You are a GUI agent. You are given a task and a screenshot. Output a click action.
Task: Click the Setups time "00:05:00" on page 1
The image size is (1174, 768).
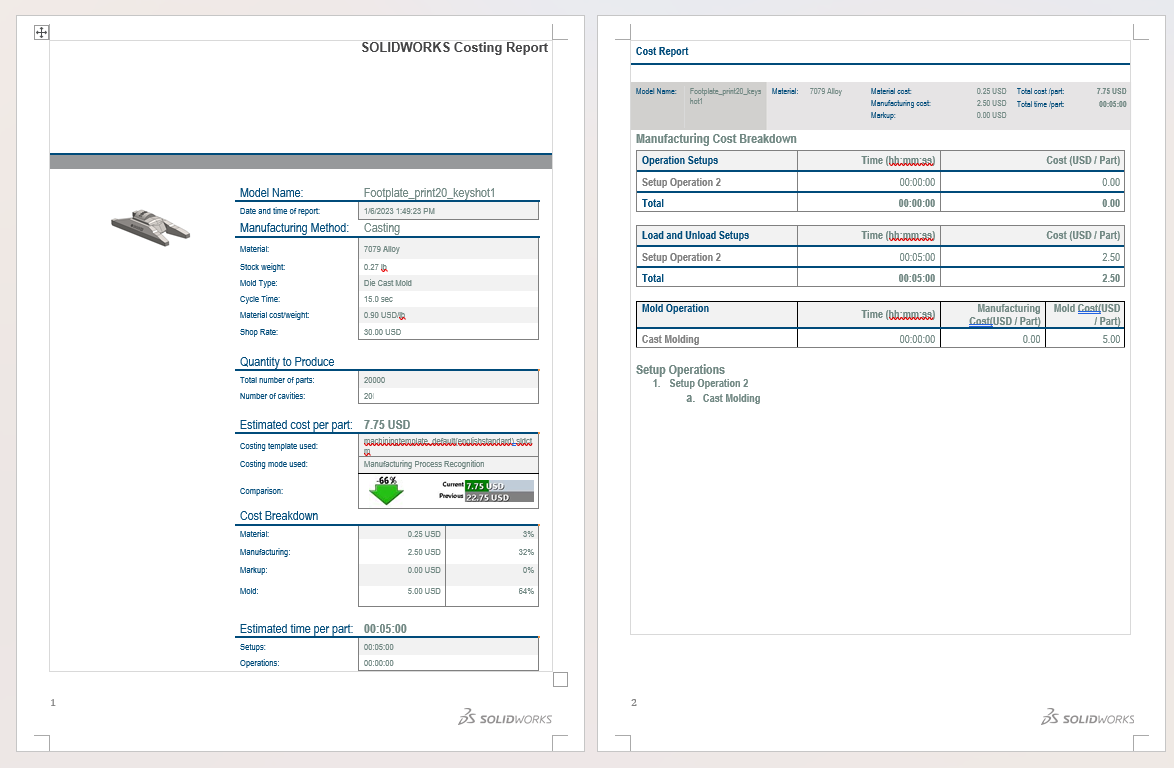[x=379, y=647]
